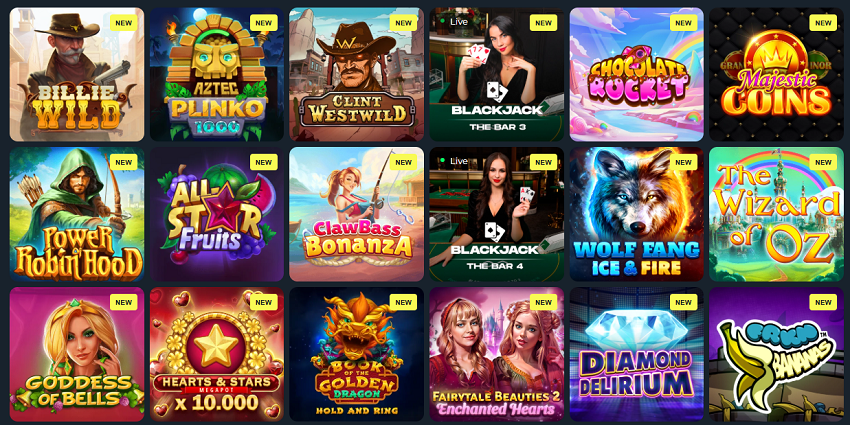Open the ClawBass Bonanza fishing game

tap(357, 214)
